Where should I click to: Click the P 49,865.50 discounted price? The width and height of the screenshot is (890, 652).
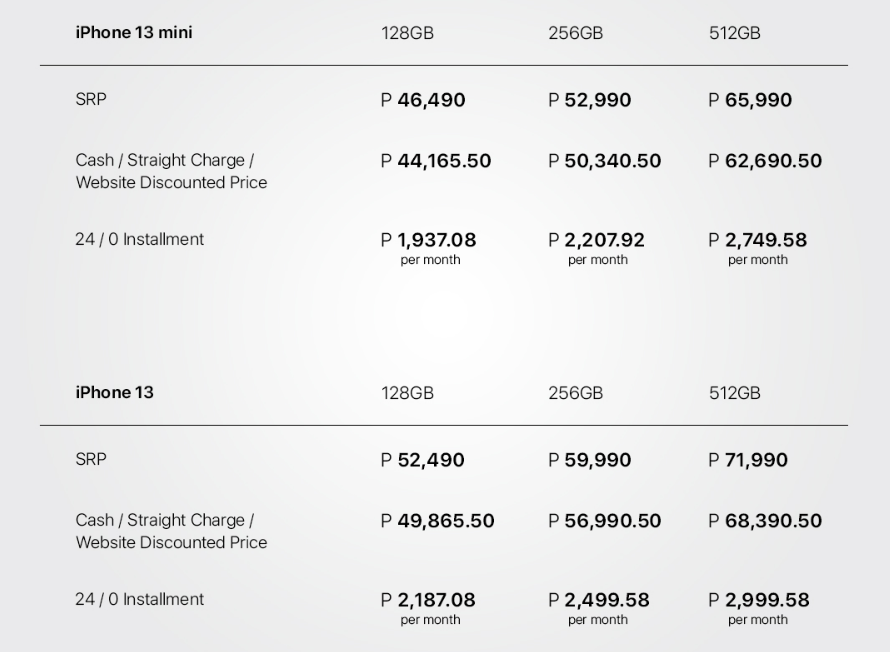point(438,521)
